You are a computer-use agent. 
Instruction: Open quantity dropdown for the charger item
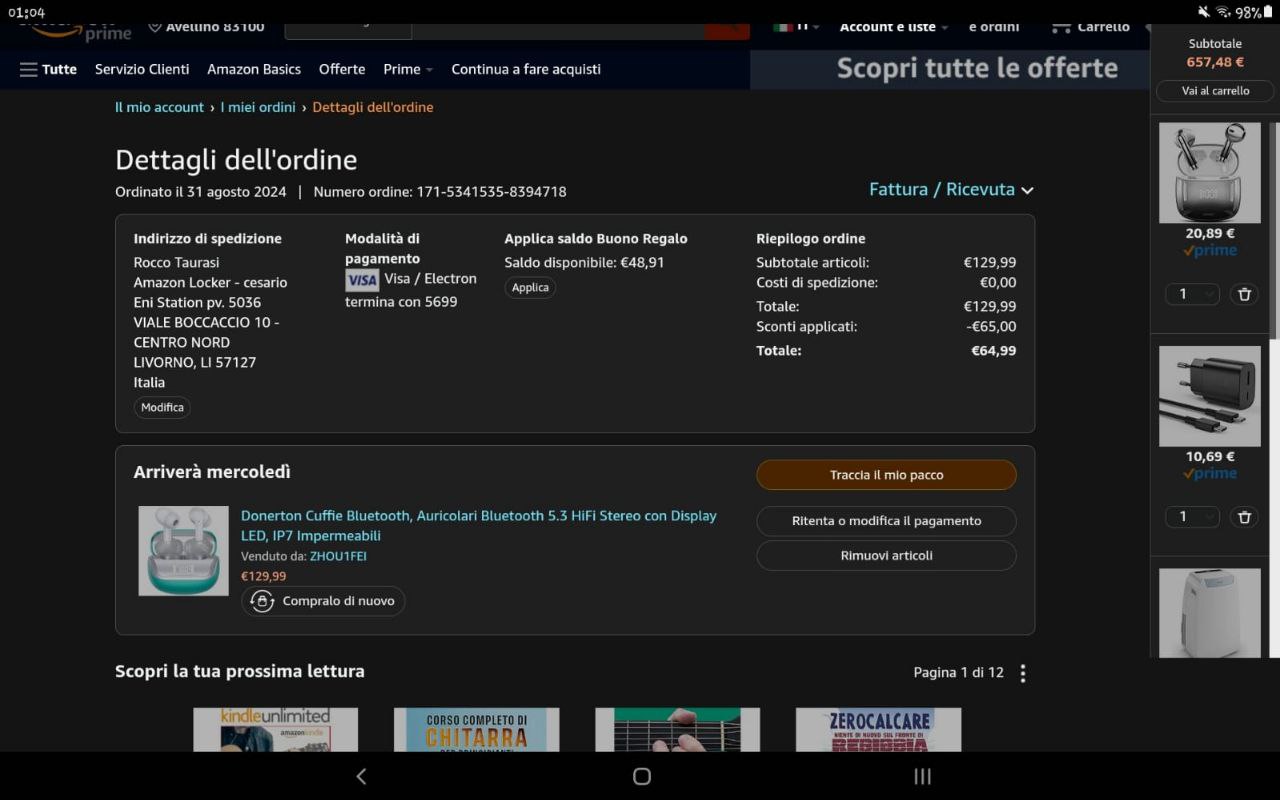click(x=1192, y=517)
